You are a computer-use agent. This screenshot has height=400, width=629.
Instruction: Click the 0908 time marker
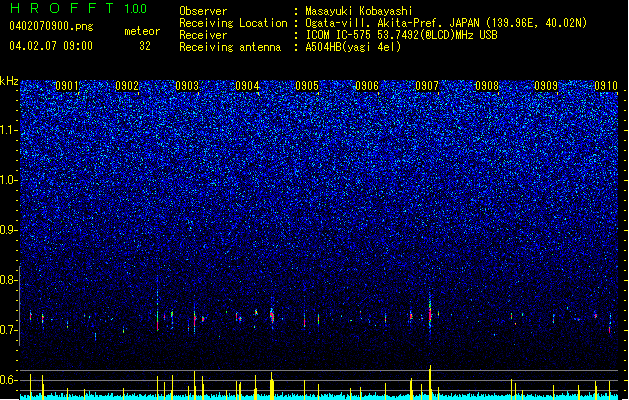pos(487,86)
